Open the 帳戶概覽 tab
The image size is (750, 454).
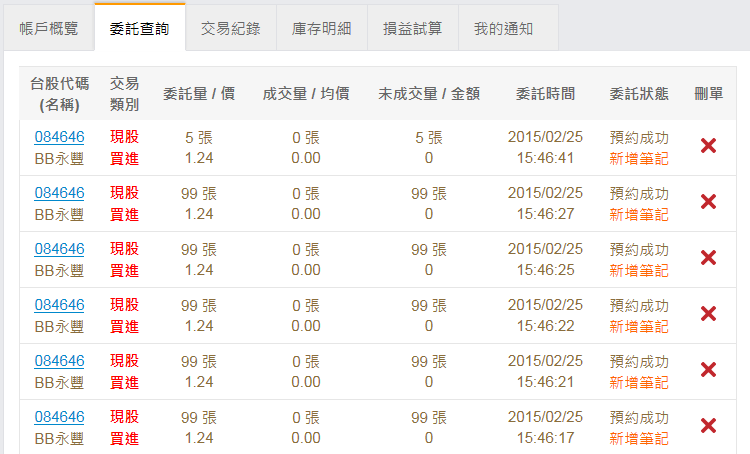point(49,28)
